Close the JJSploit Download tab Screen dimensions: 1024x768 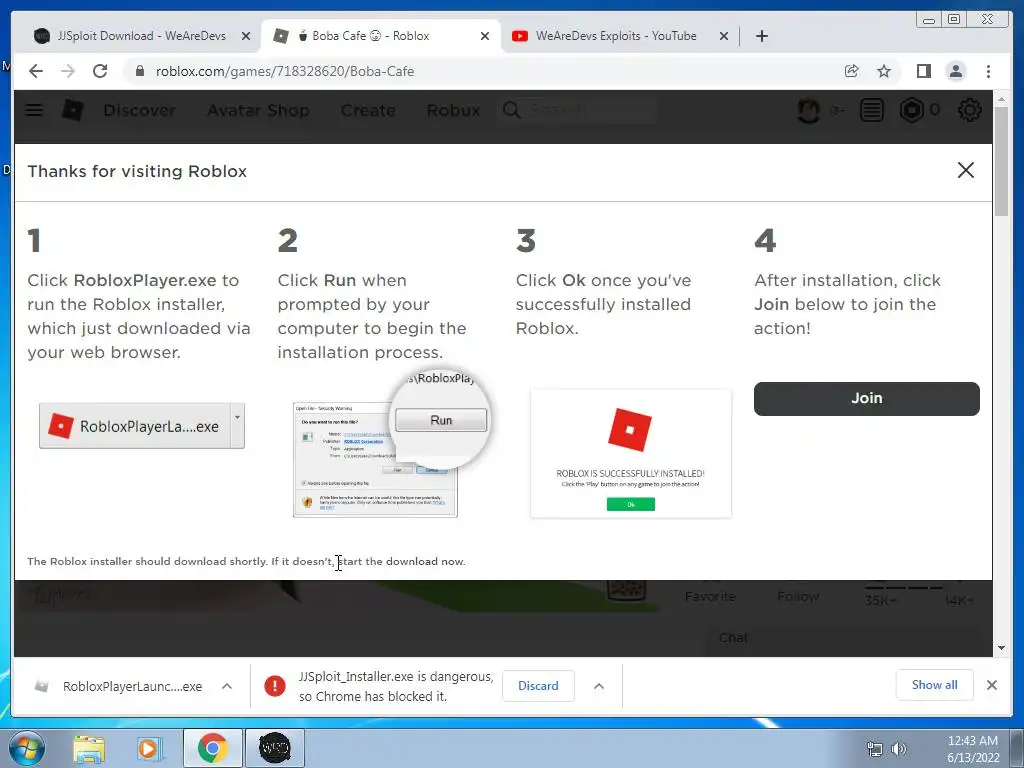(x=246, y=37)
